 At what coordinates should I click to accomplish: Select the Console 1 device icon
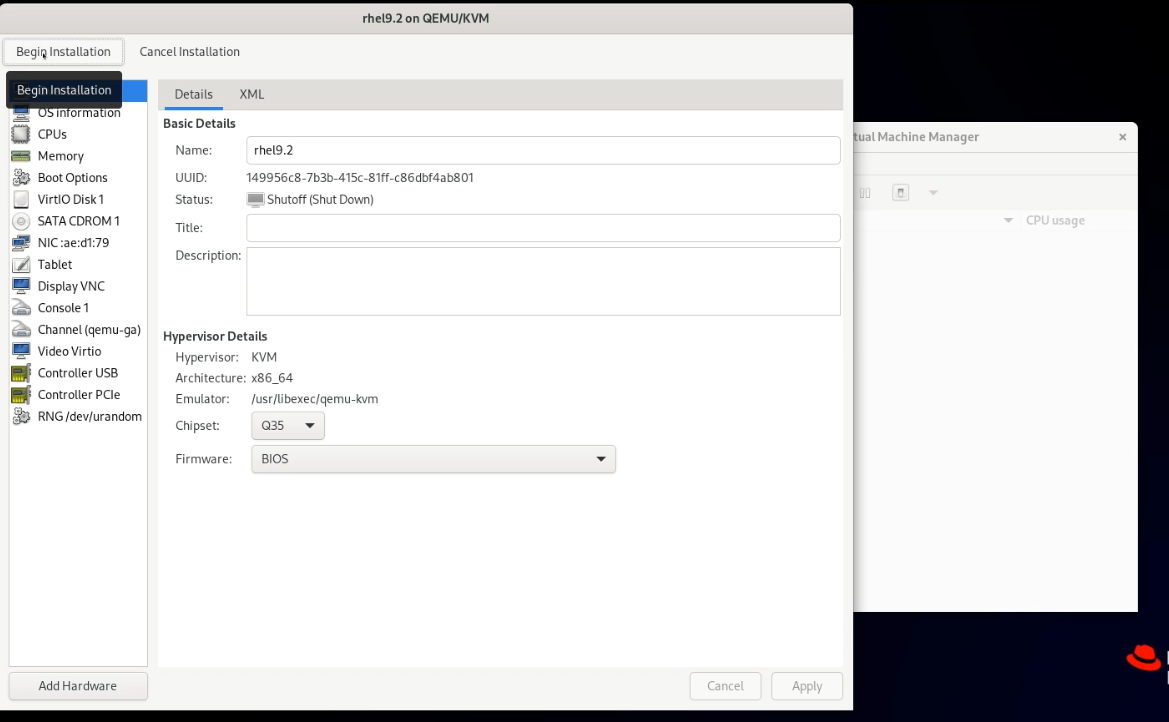21,307
